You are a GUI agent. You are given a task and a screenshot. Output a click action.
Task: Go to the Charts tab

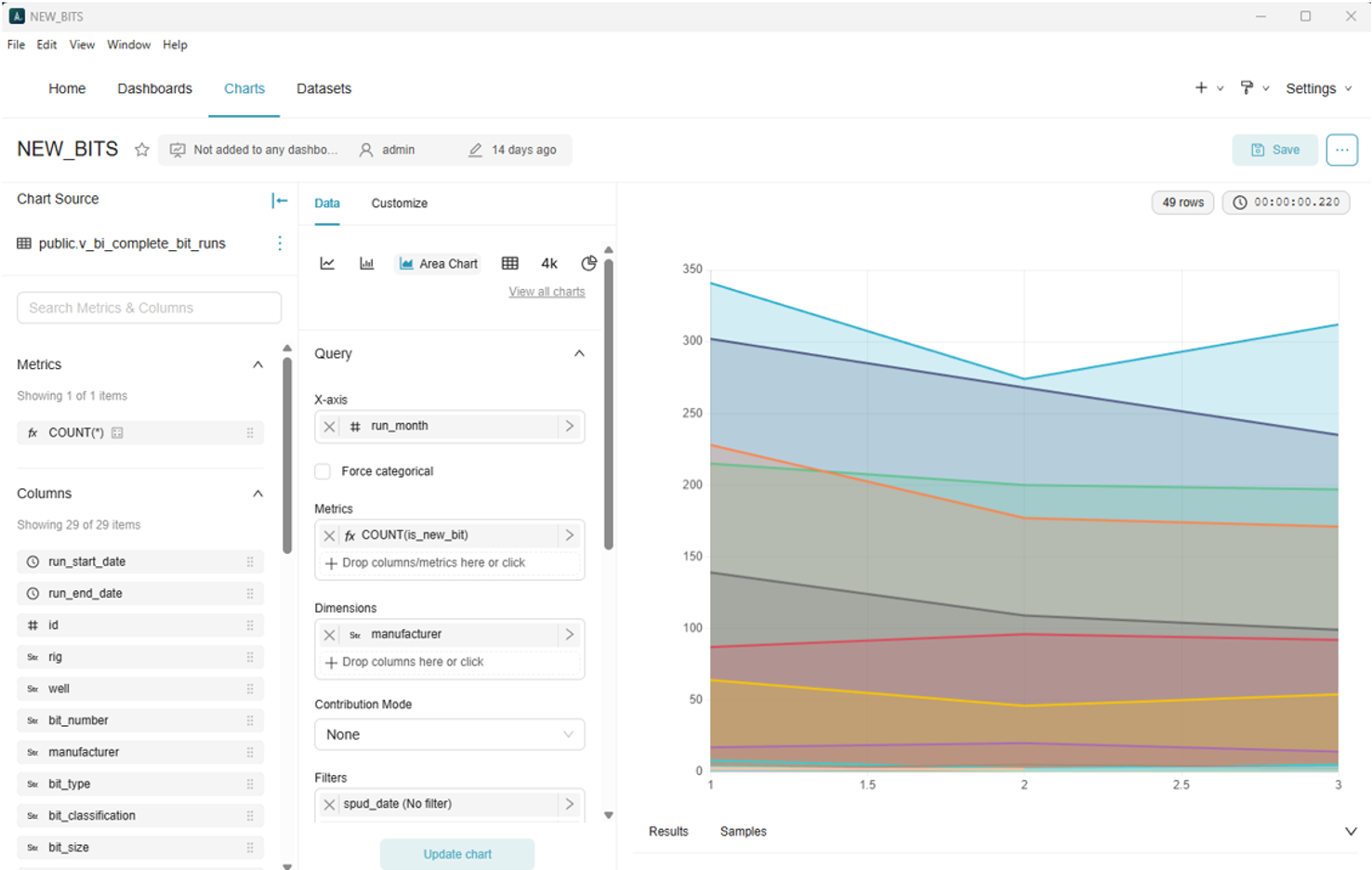click(244, 88)
